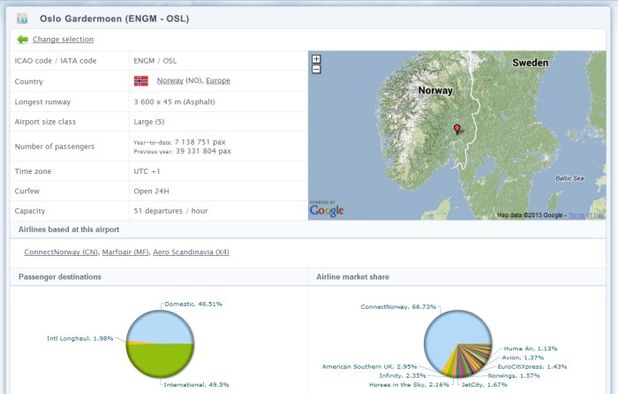Viewport: 618px width, 394px height.
Task: Click the Sweden label on the map
Action: click(530, 63)
